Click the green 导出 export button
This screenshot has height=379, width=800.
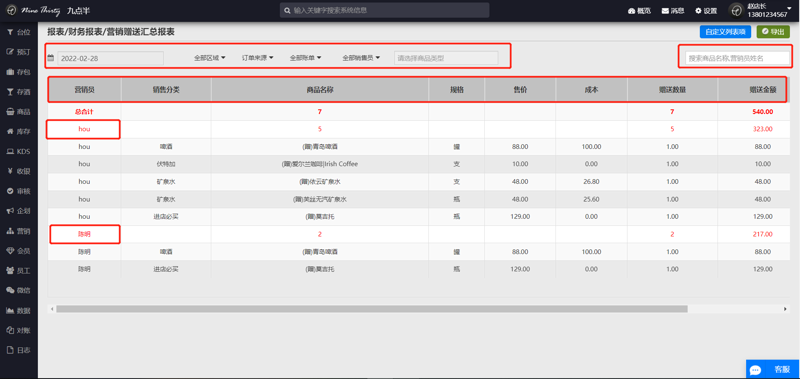pyautogui.click(x=773, y=32)
